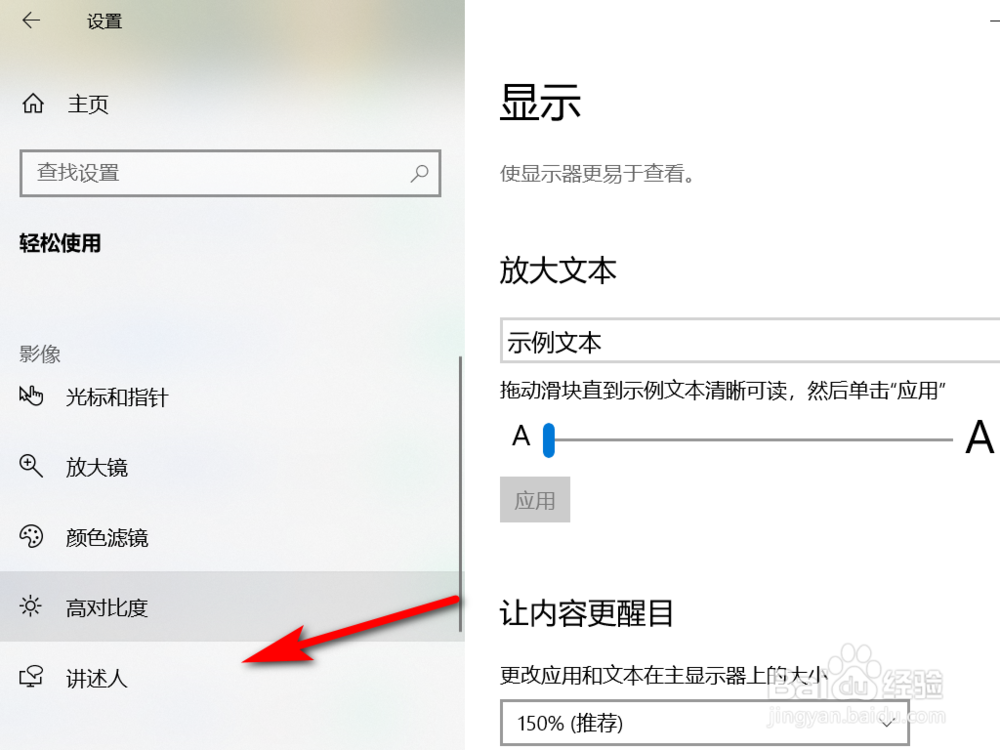Go back with the arrow icon
Viewport: 1000px width, 750px height.
(x=31, y=20)
